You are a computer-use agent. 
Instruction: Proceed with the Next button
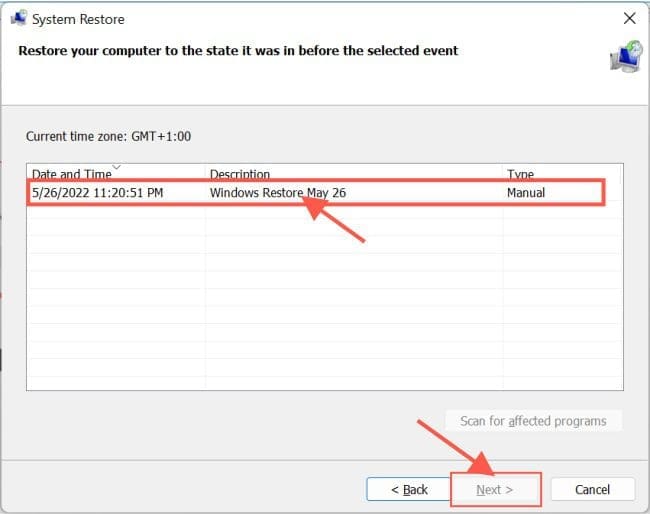tap(494, 489)
